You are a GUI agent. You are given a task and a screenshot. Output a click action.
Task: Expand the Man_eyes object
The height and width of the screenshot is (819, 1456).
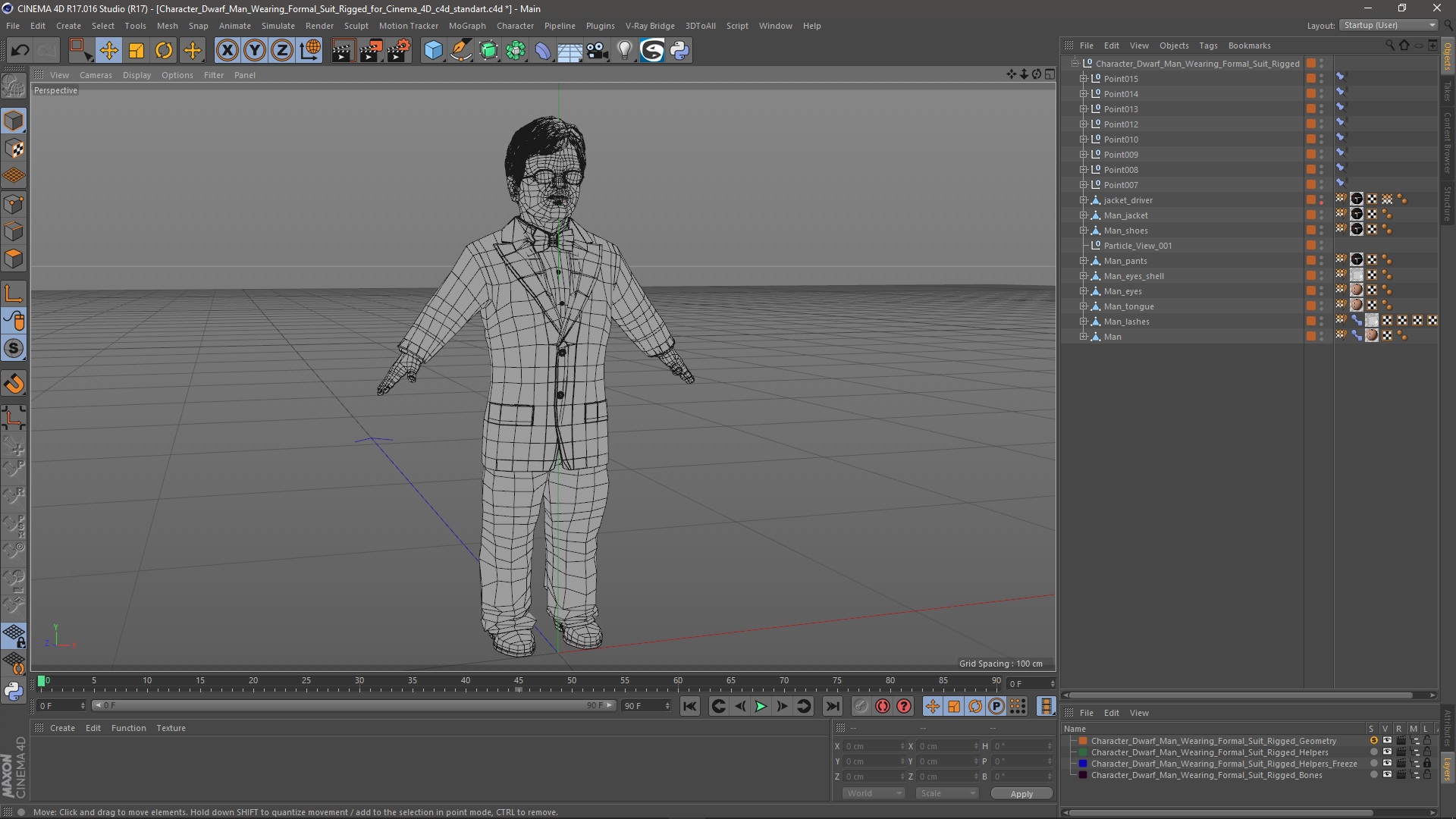[1083, 291]
